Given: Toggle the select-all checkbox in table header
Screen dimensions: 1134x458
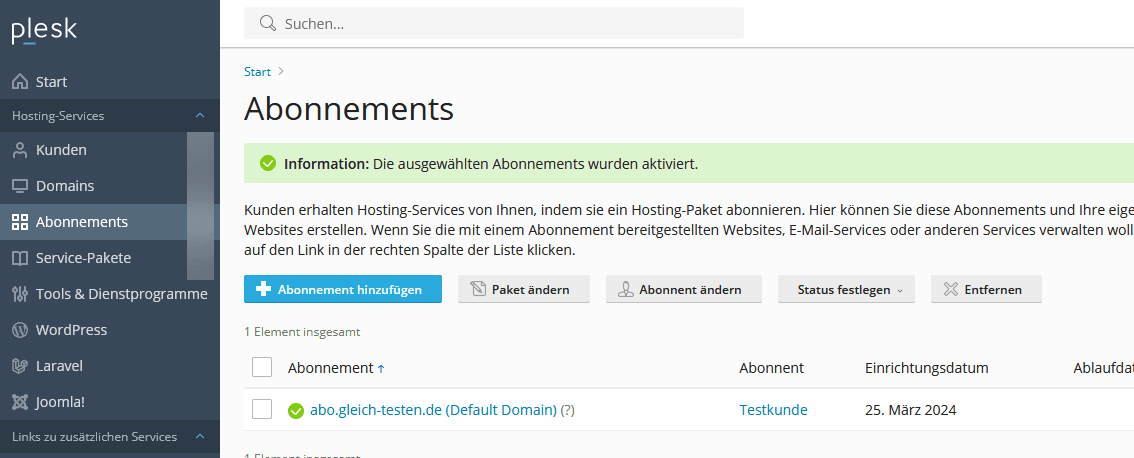Looking at the screenshot, I should (262, 368).
